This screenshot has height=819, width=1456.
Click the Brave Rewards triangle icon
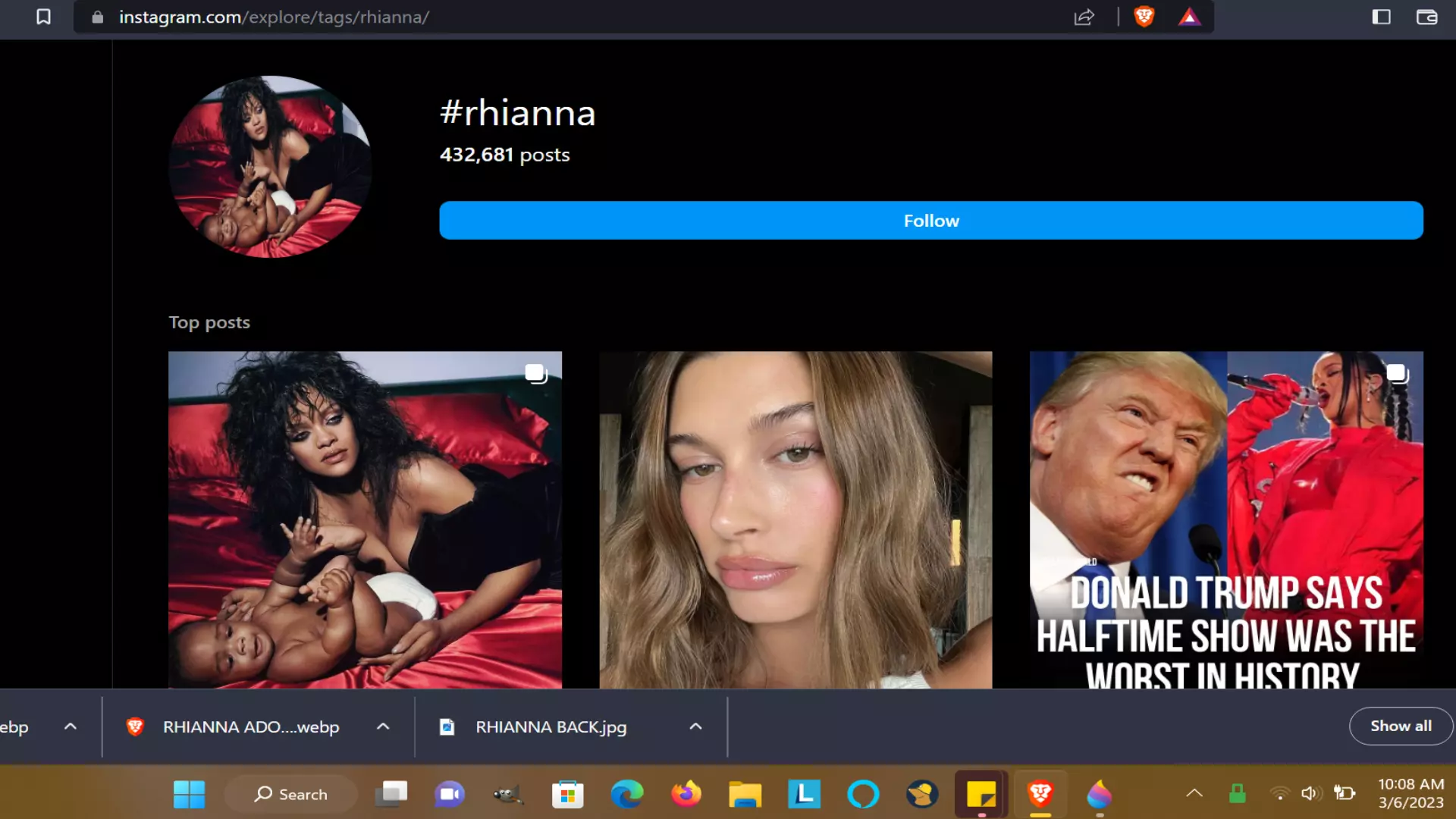click(x=1189, y=17)
